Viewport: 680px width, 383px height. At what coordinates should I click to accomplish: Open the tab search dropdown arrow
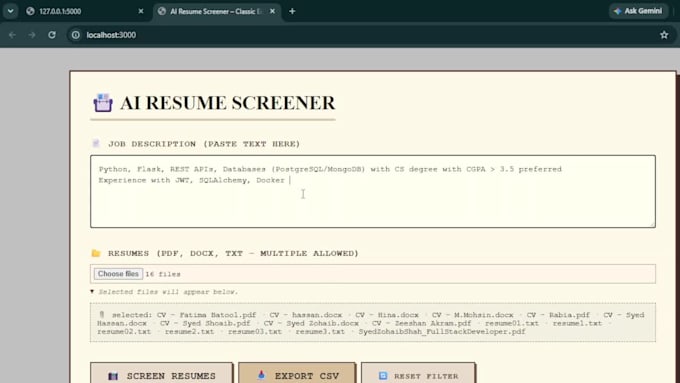(x=10, y=11)
